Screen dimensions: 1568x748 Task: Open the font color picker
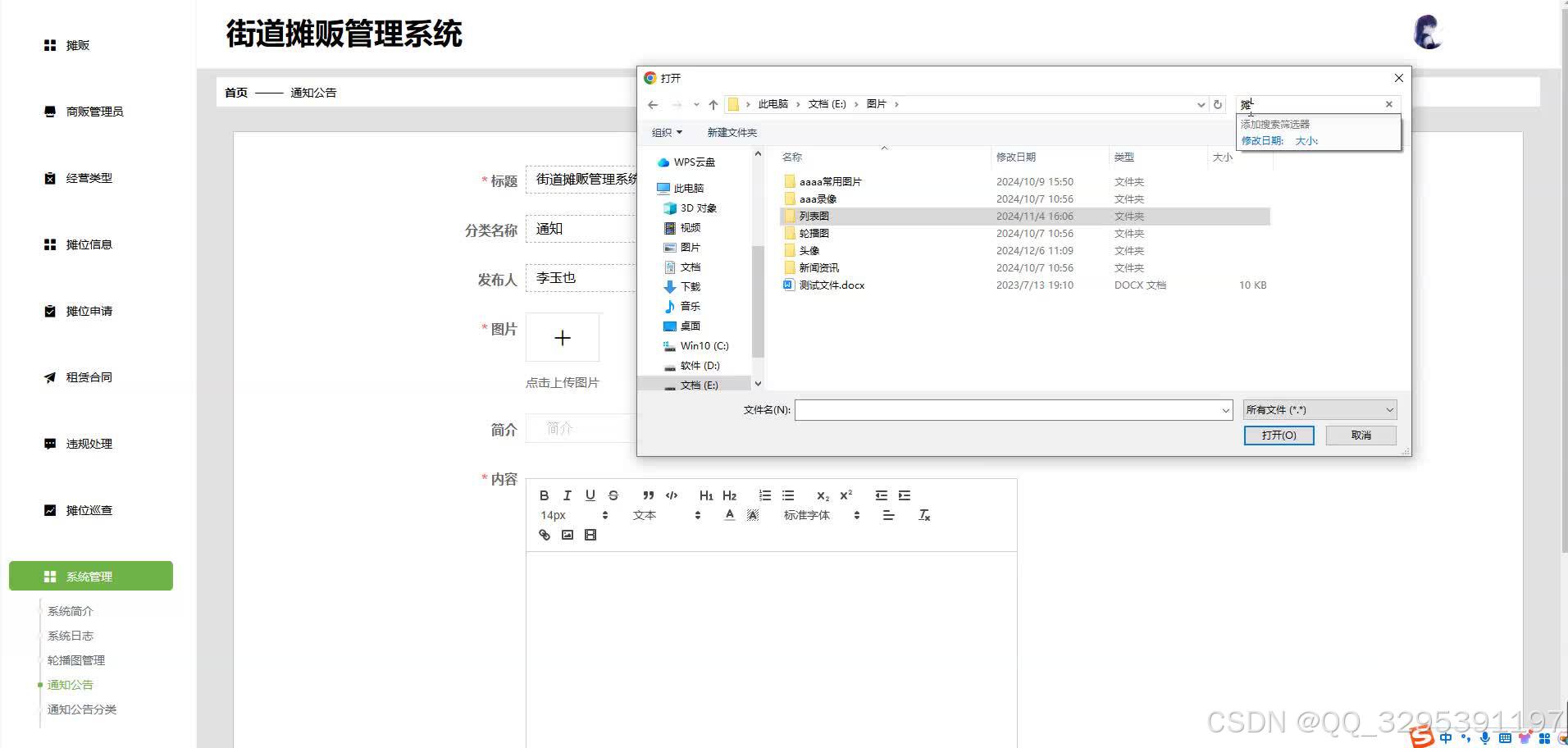point(729,515)
